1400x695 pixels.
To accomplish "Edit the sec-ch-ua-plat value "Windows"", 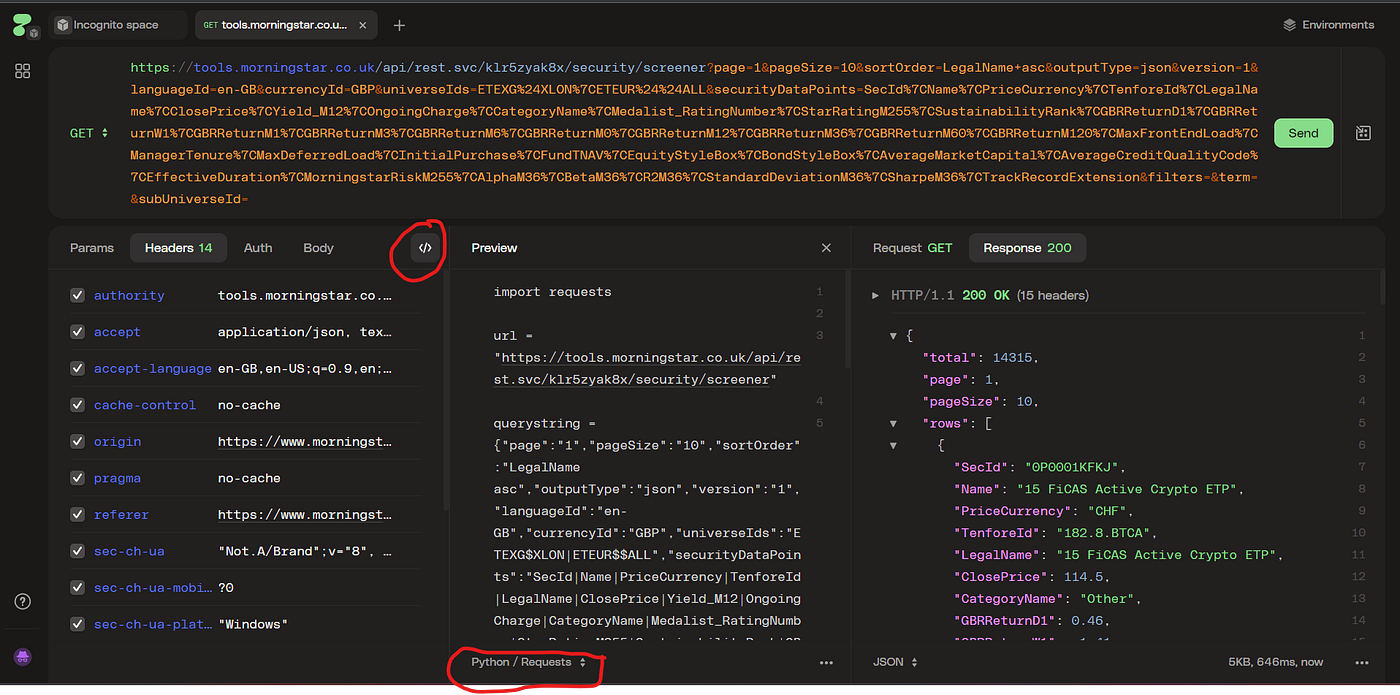I will tap(253, 625).
